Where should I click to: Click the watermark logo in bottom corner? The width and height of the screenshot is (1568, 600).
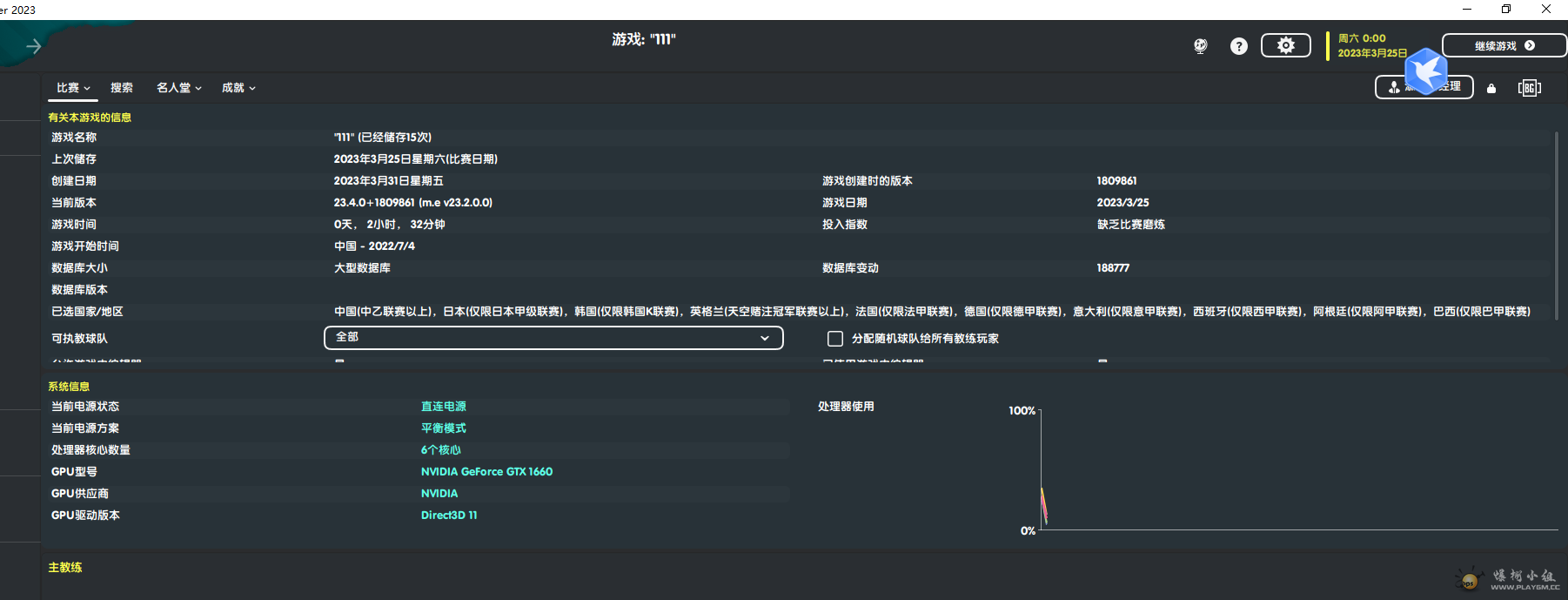tap(1511, 579)
